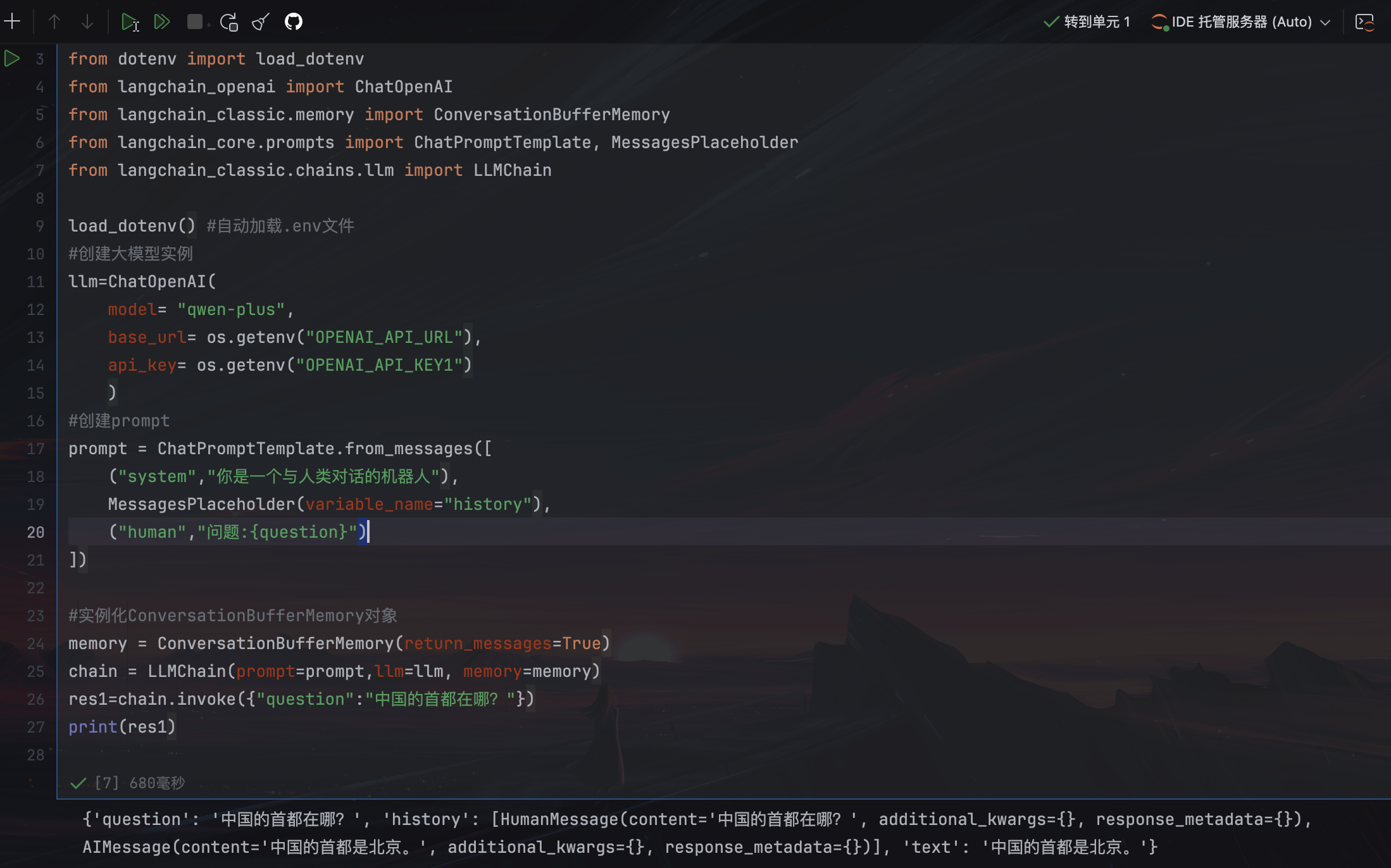This screenshot has height=868, width=1391.
Task: Expand server list via chevron arrow
Action: (x=1326, y=23)
